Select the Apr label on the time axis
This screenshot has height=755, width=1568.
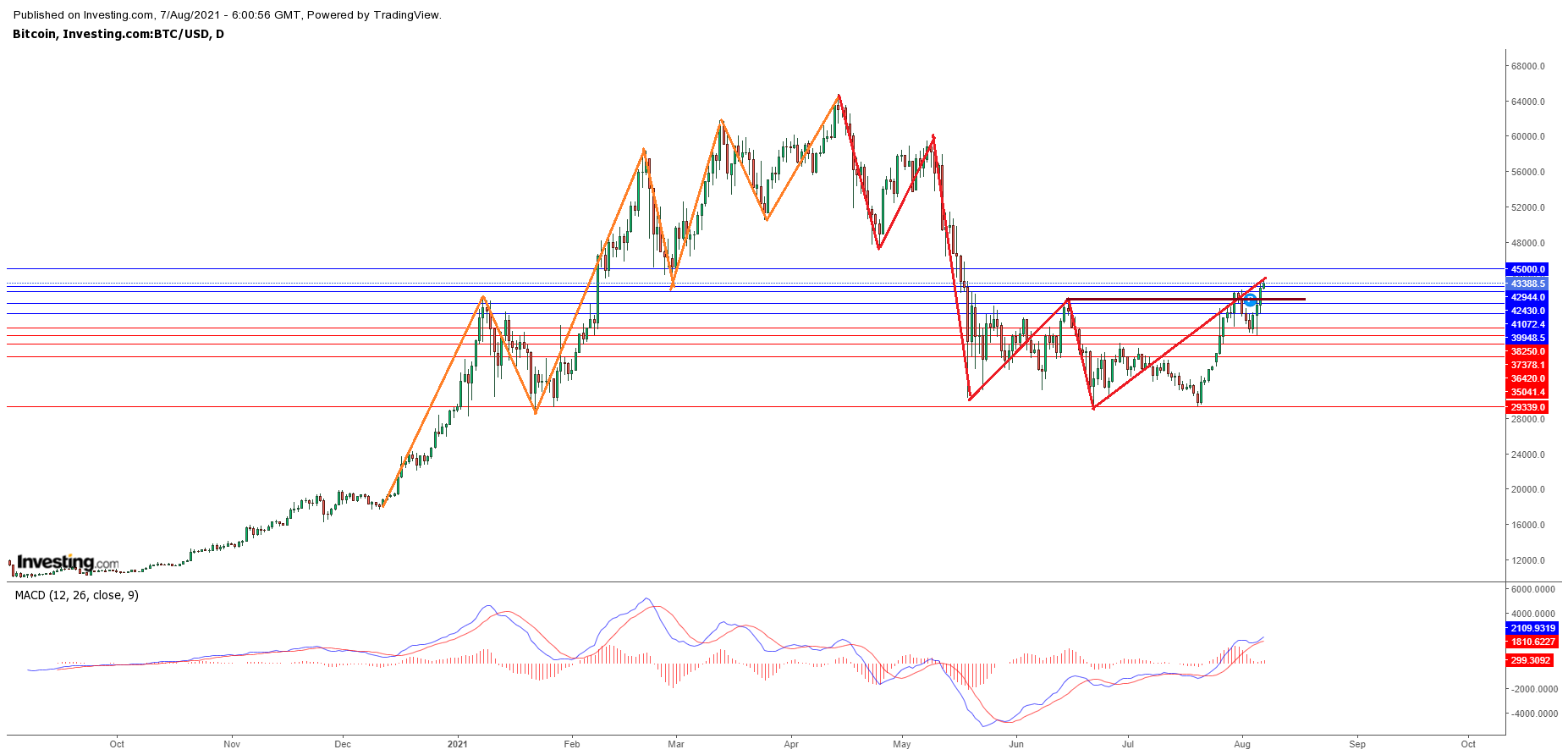tap(791, 744)
